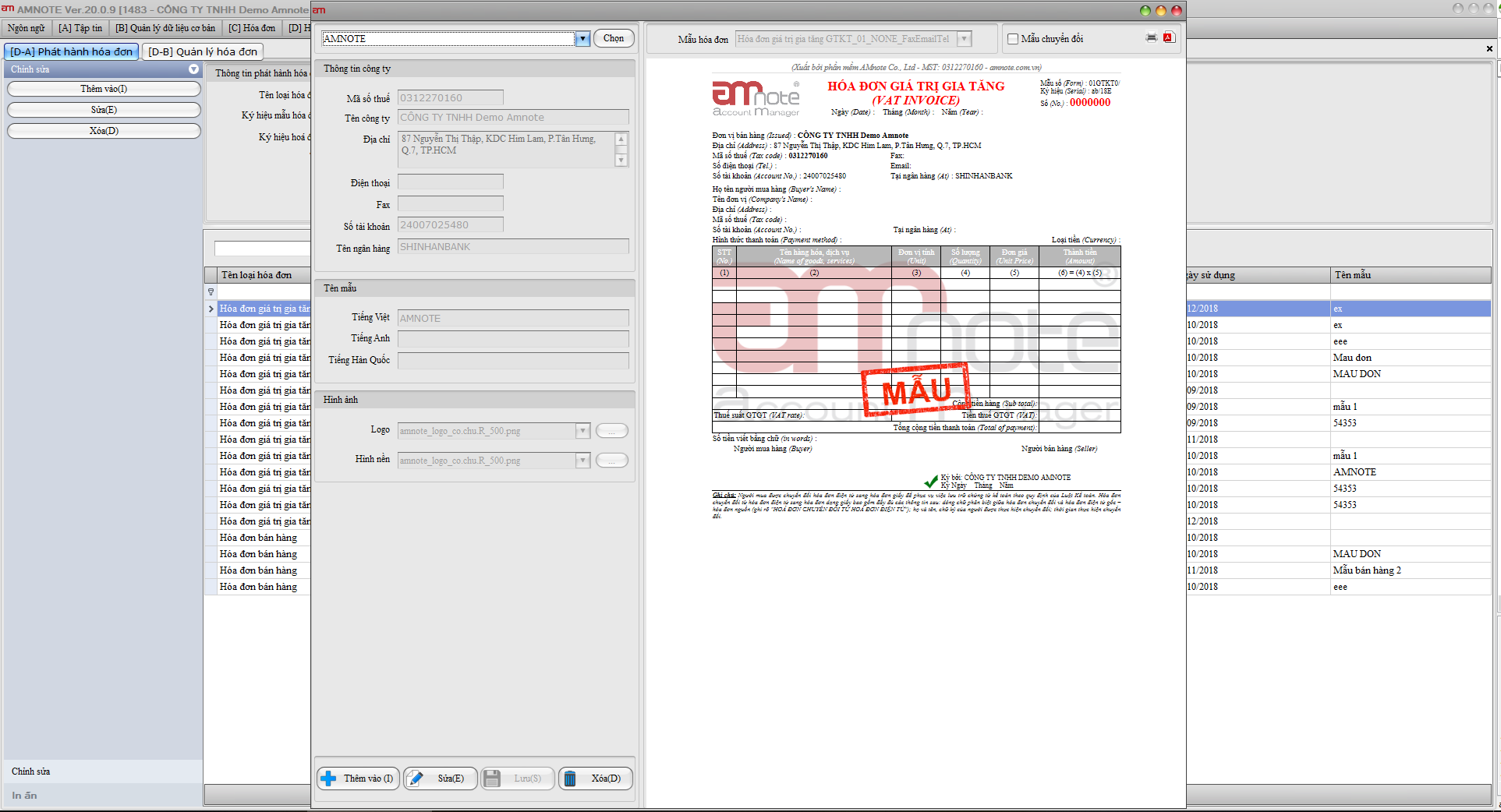Screen dimensions: 1501x812
Task: Click Xóa(D) in the left sidebar
Action: tap(104, 131)
